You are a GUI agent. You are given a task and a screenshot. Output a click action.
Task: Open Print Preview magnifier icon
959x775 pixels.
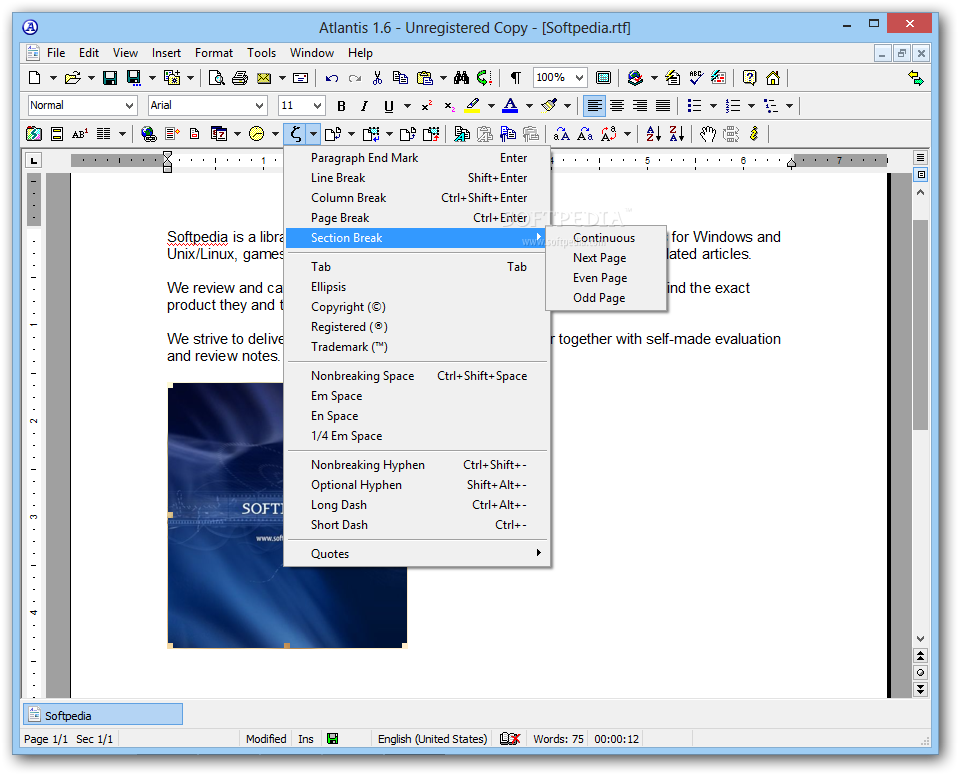tap(217, 78)
